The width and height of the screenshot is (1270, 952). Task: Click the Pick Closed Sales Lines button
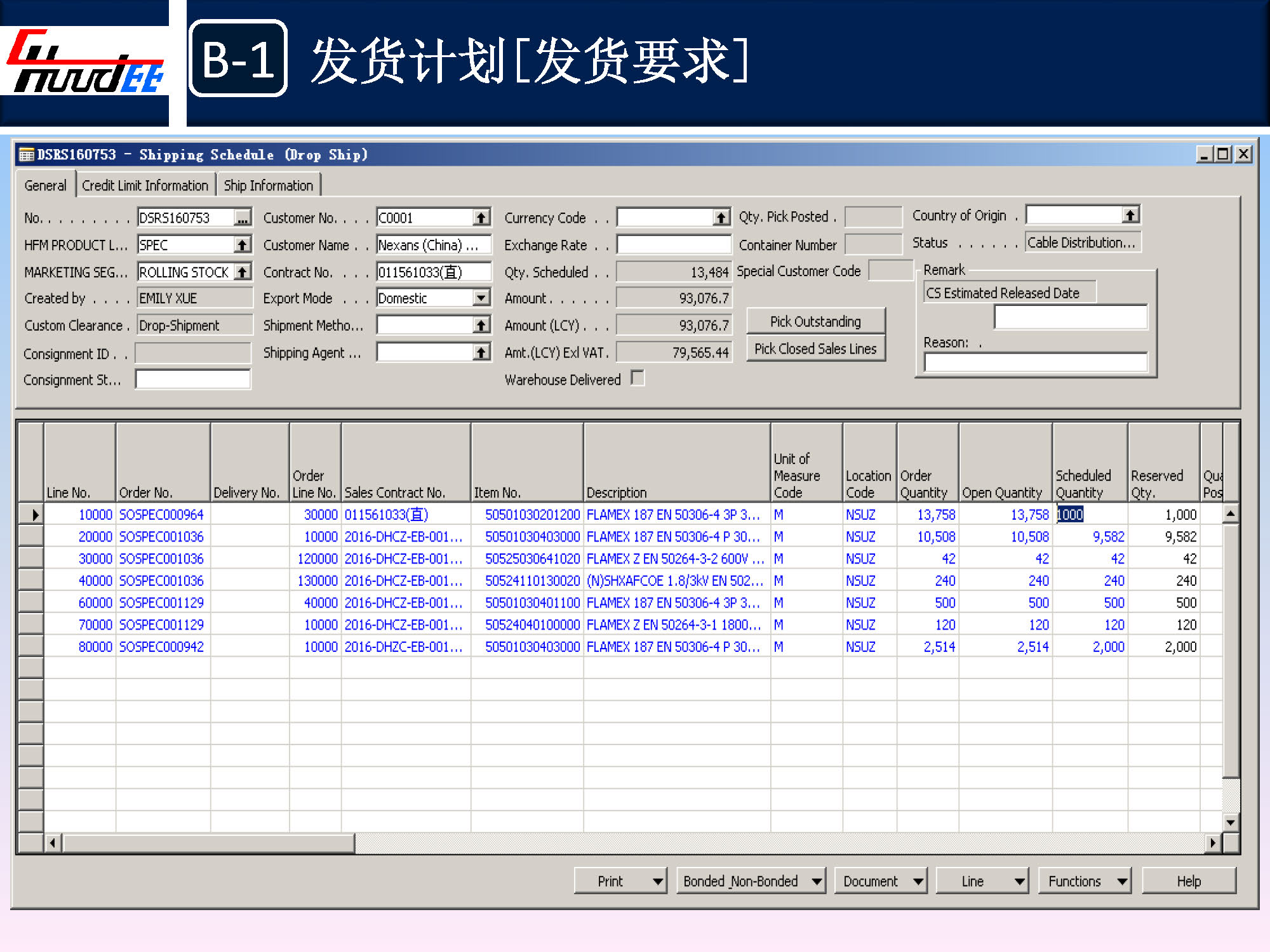815,348
